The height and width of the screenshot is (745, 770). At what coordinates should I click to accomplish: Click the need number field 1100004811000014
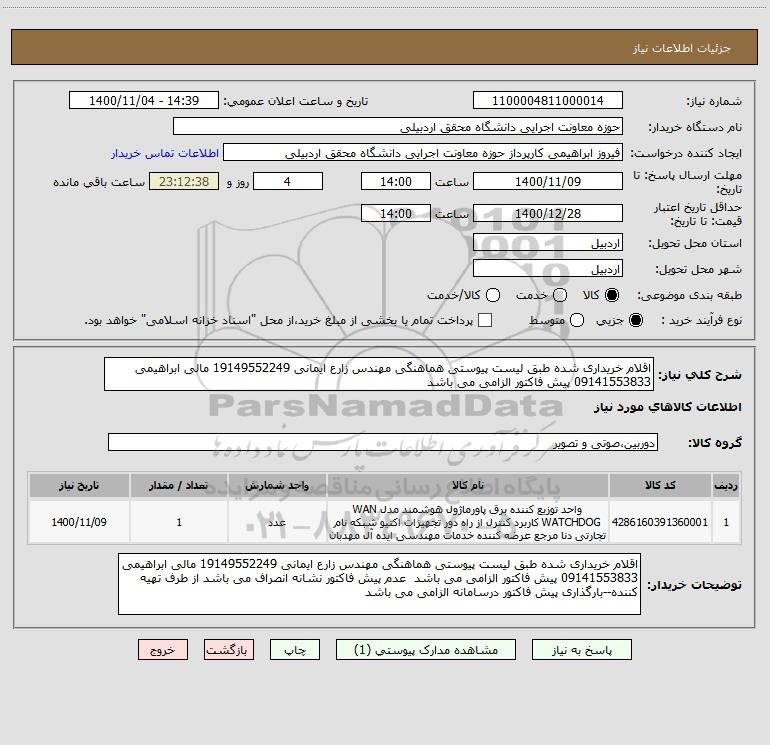click(x=548, y=100)
